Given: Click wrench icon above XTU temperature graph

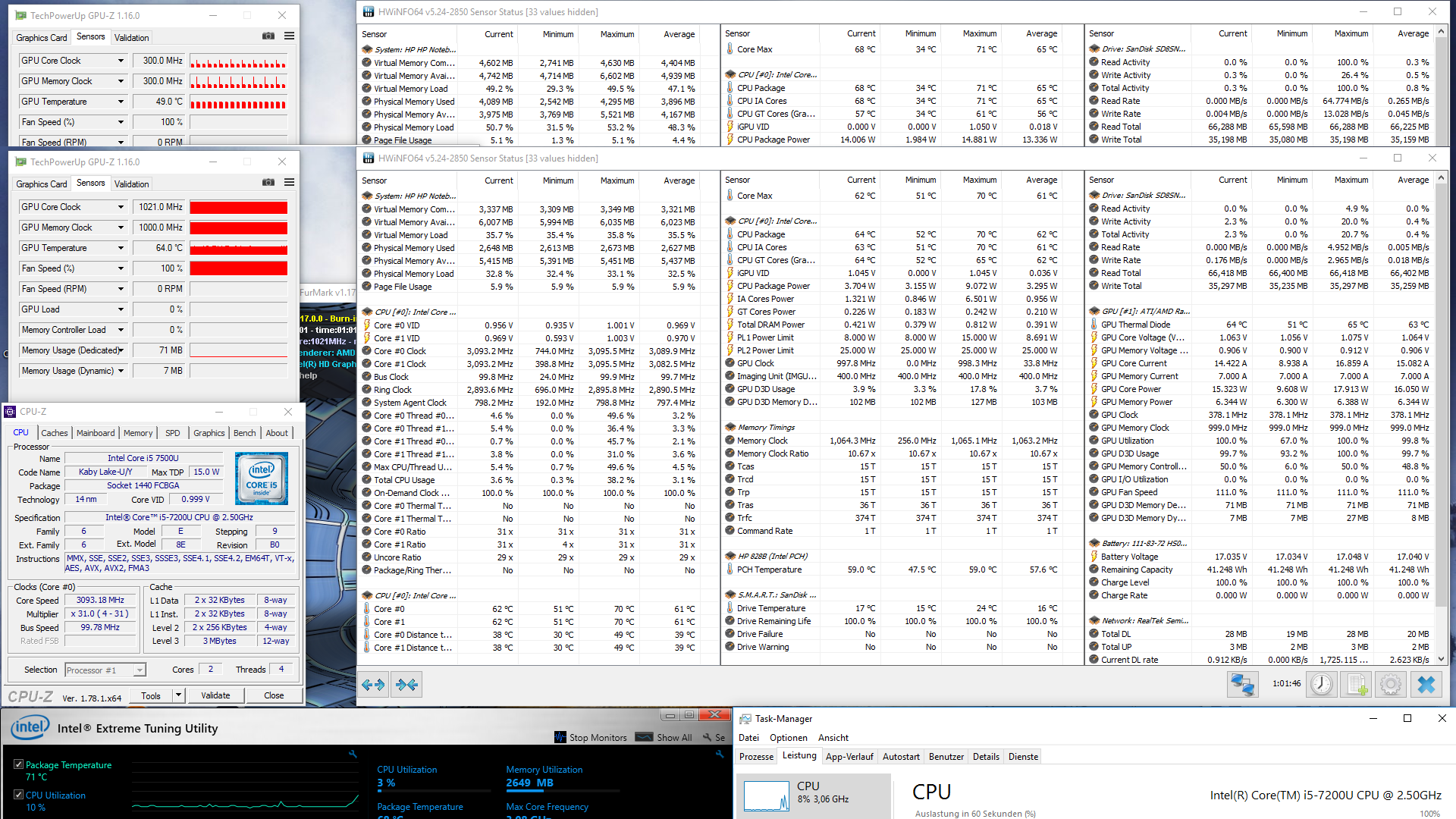Looking at the screenshot, I should coord(353,754).
